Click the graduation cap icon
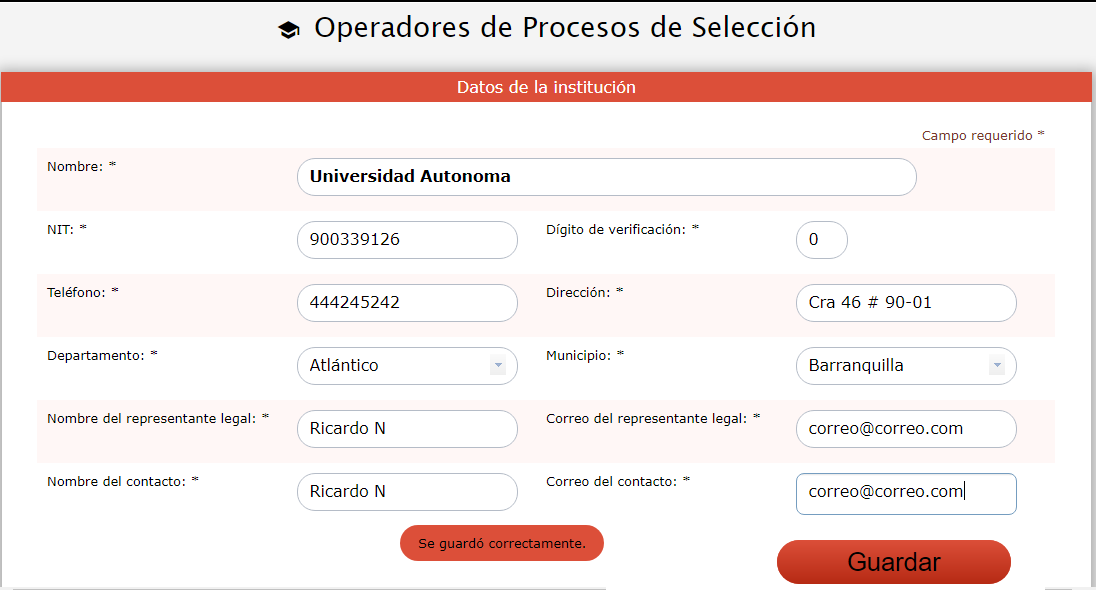The height and width of the screenshot is (590, 1096). click(289, 31)
